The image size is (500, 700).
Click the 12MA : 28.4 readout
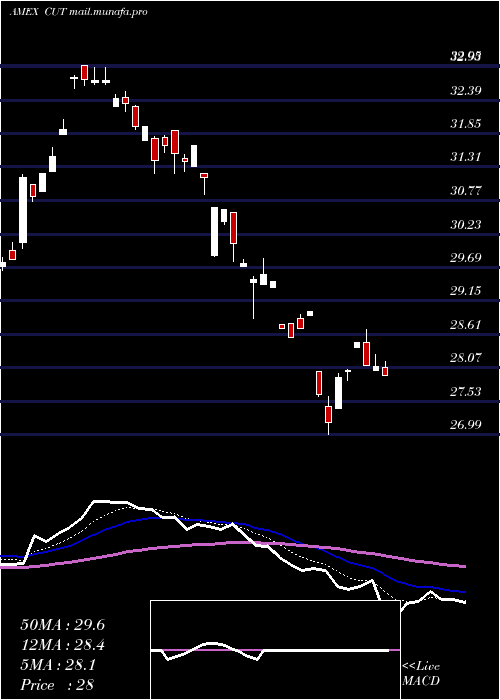click(x=63, y=645)
